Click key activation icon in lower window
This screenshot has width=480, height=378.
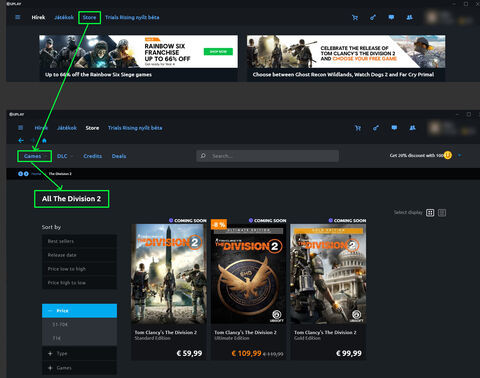pyautogui.click(x=376, y=128)
